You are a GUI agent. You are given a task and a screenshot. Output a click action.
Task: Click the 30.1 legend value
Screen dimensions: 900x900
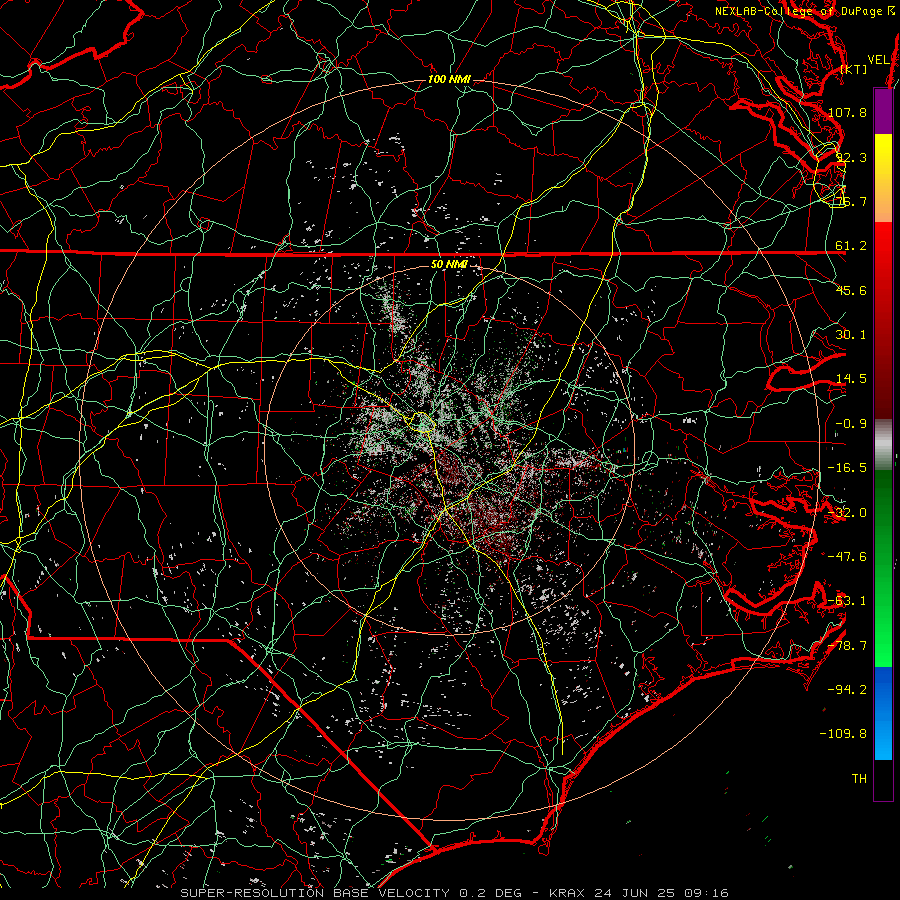pyautogui.click(x=851, y=335)
